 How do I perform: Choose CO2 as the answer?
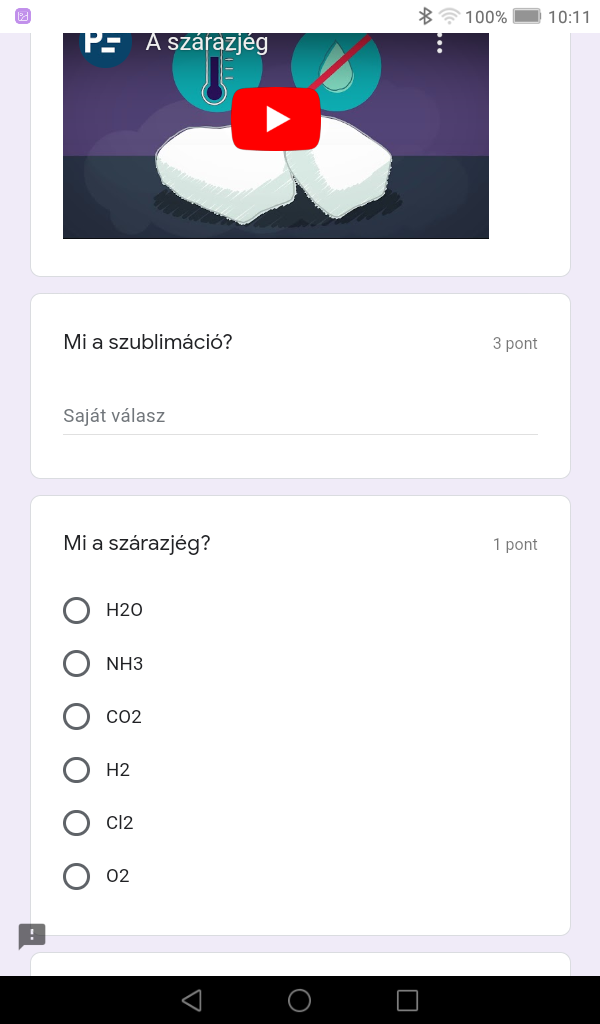point(77,716)
